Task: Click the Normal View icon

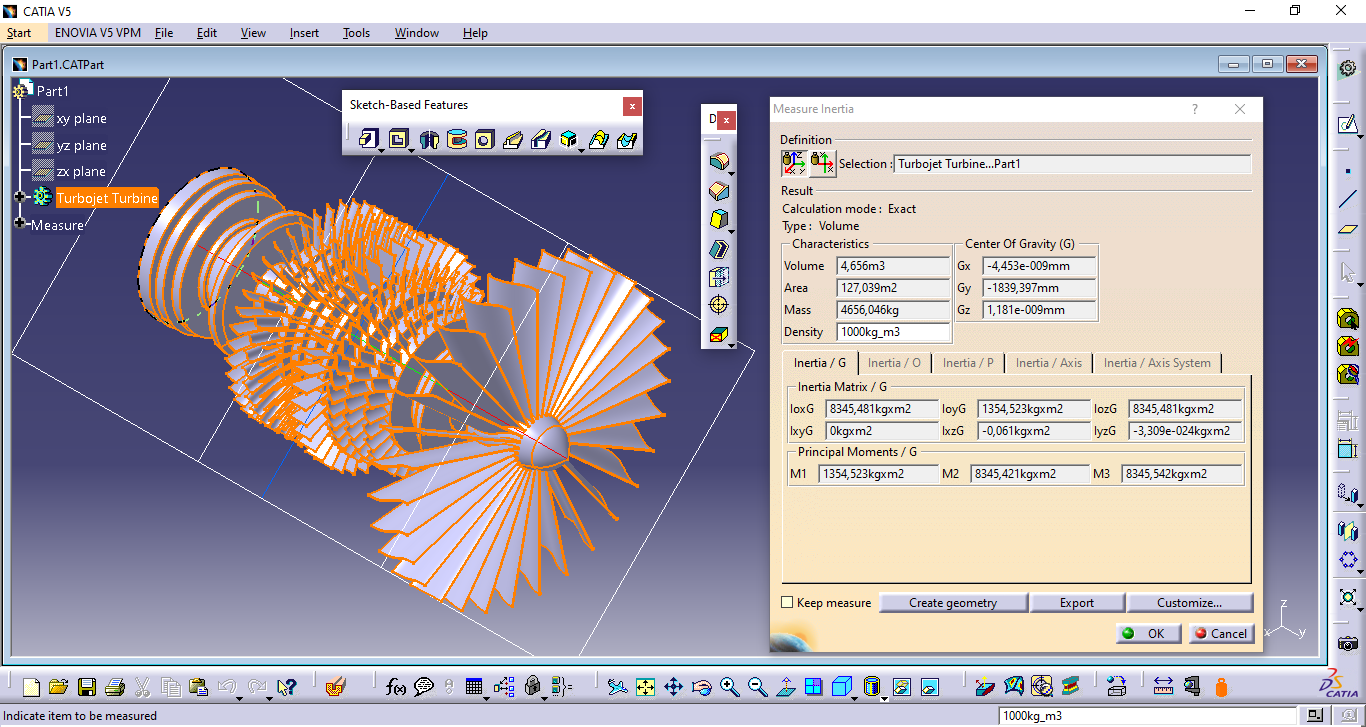Action: pyautogui.click(x=785, y=687)
